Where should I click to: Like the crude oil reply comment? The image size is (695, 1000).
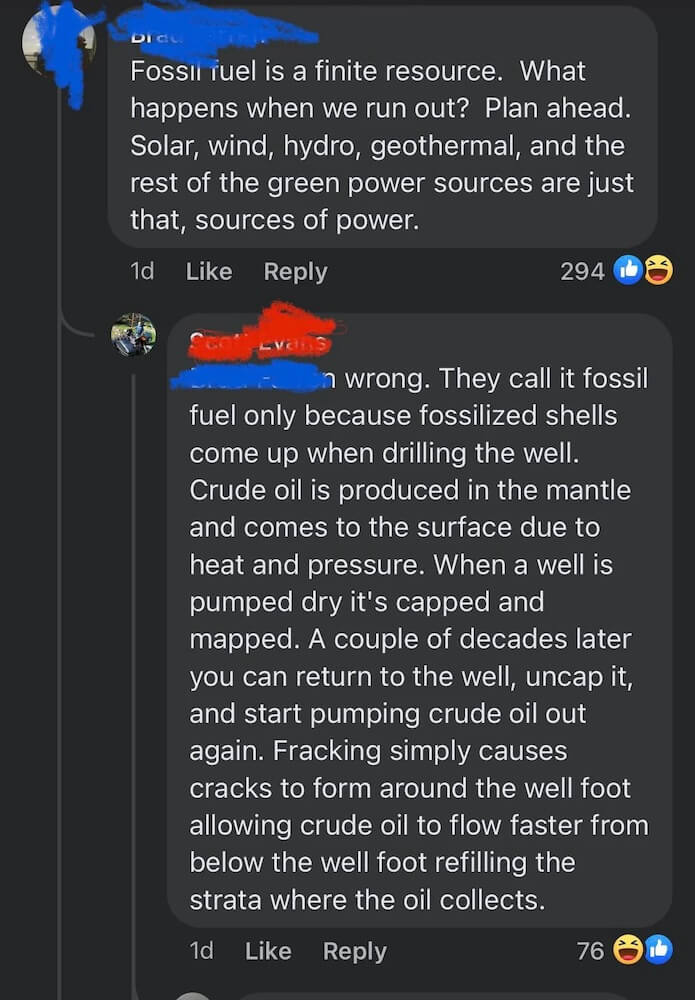[267, 950]
